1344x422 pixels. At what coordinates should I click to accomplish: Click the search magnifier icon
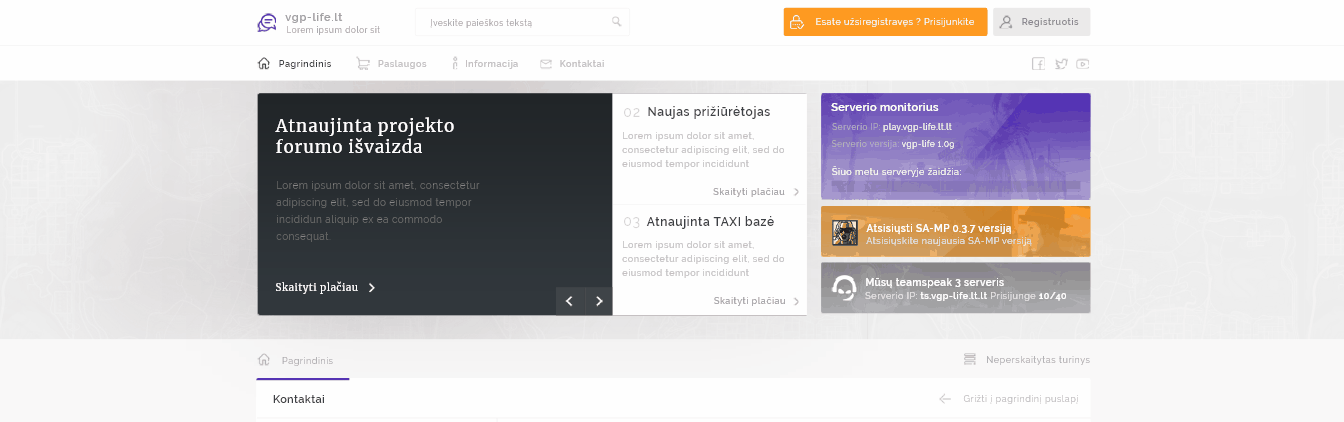click(x=616, y=21)
